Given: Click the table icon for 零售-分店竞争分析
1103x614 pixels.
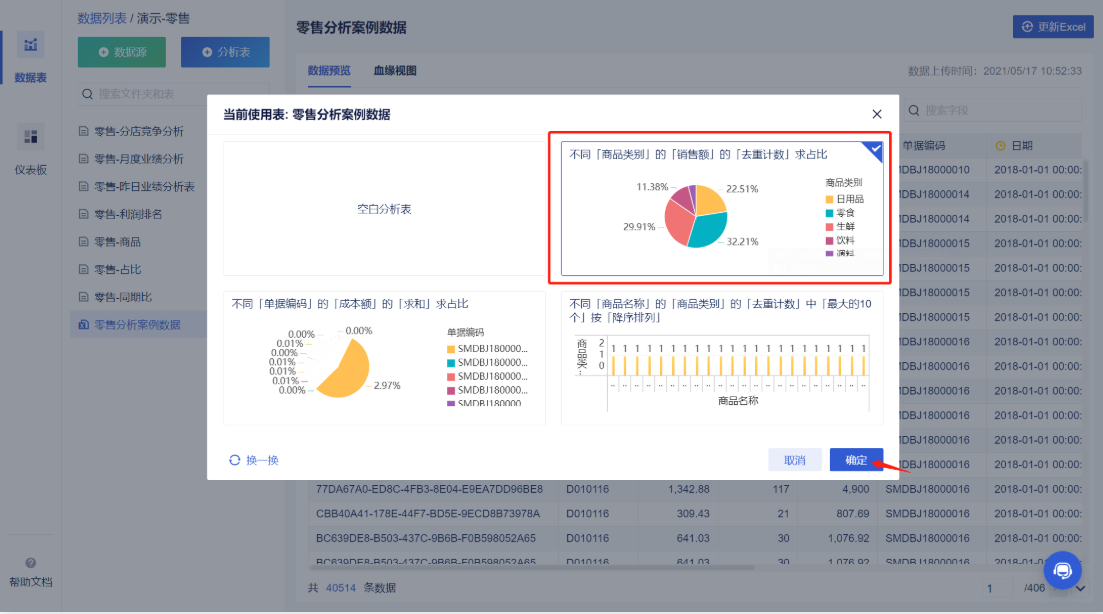Looking at the screenshot, I should click(84, 131).
